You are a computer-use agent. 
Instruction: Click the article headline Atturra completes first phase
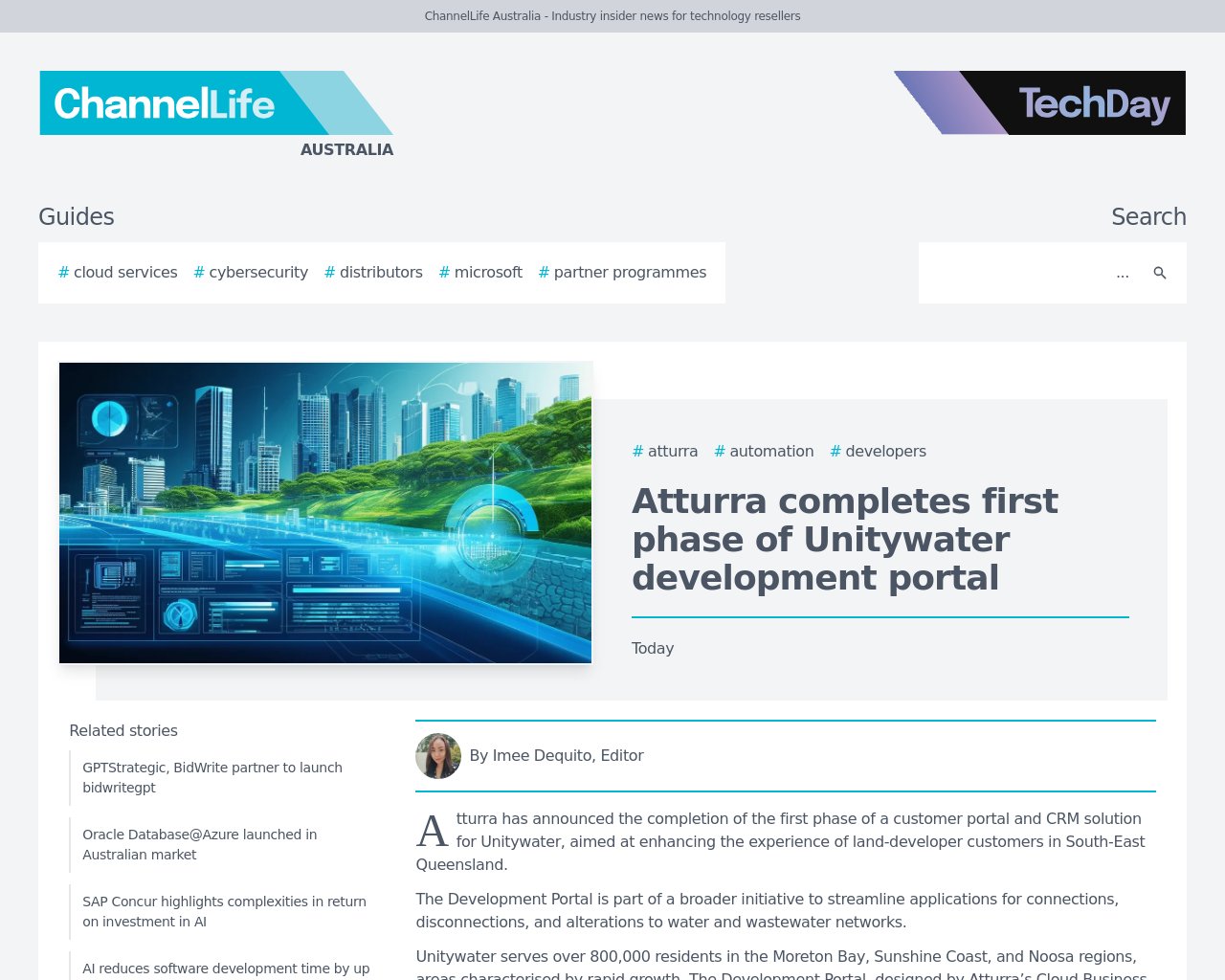[x=845, y=539]
